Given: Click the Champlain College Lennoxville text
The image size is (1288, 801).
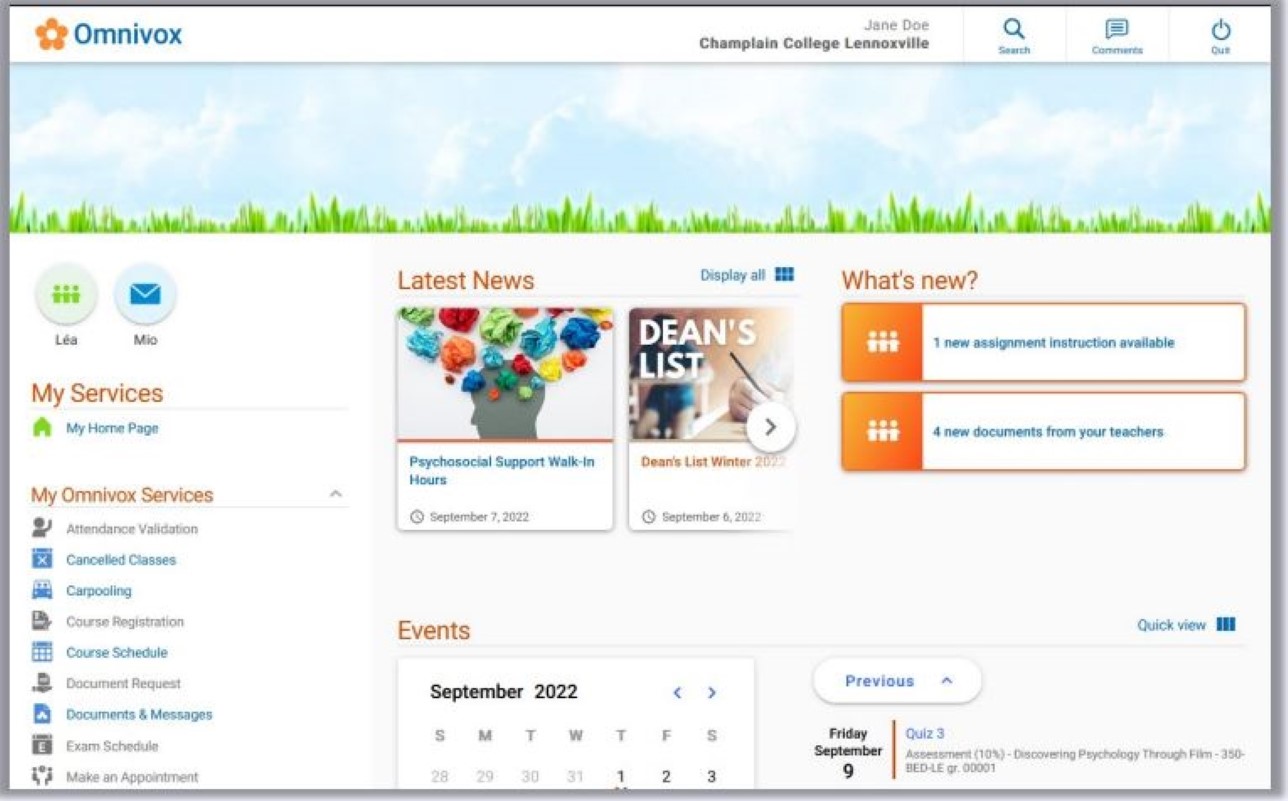Looking at the screenshot, I should coord(814,44).
